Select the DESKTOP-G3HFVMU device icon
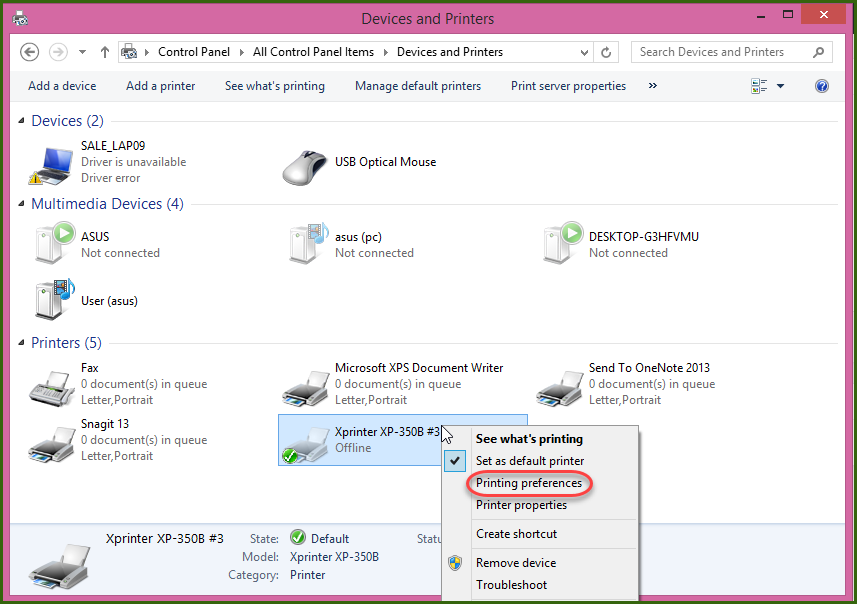This screenshot has height=604, width=857. click(x=562, y=243)
